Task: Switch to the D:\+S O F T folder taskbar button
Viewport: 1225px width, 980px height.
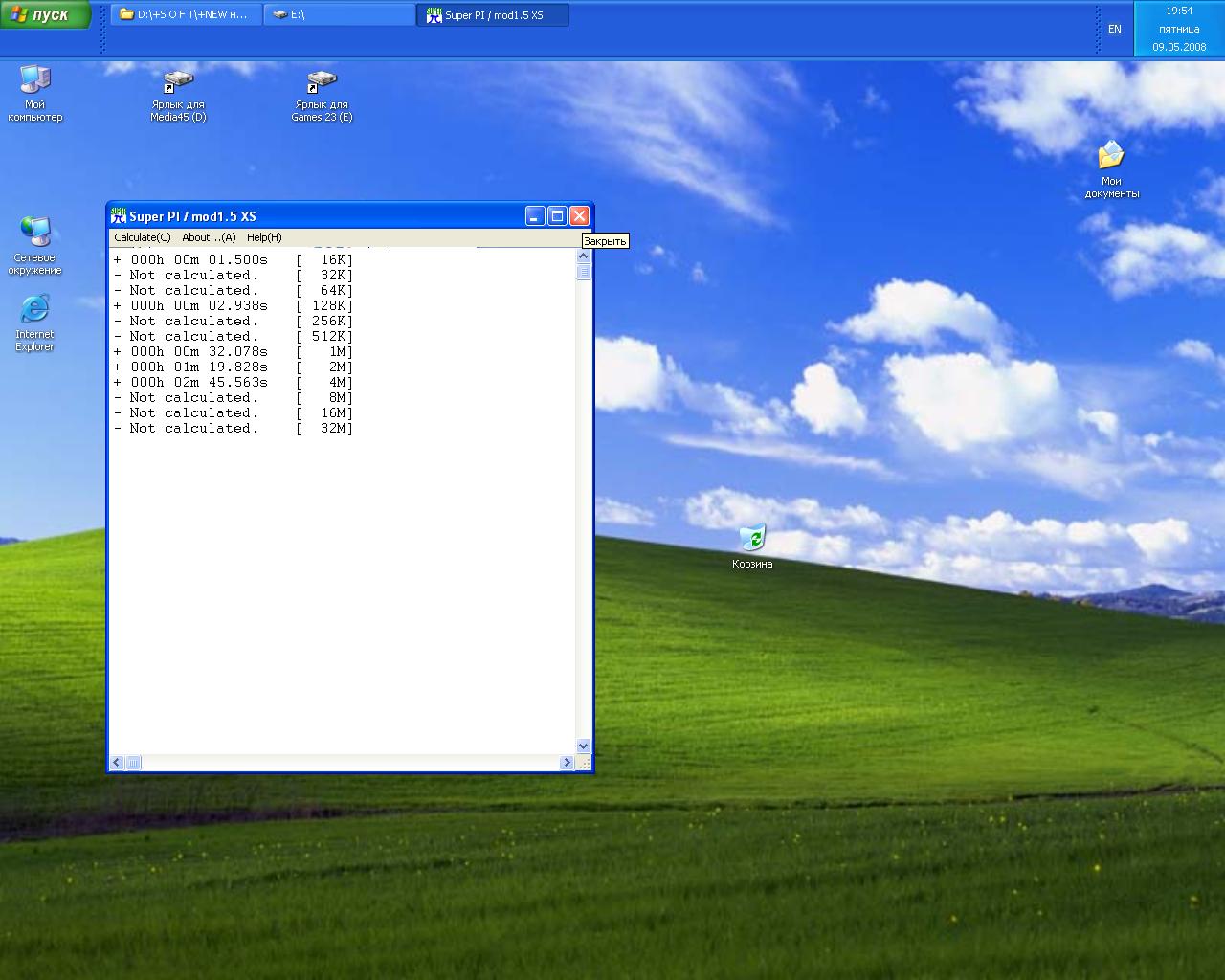Action: (x=187, y=15)
